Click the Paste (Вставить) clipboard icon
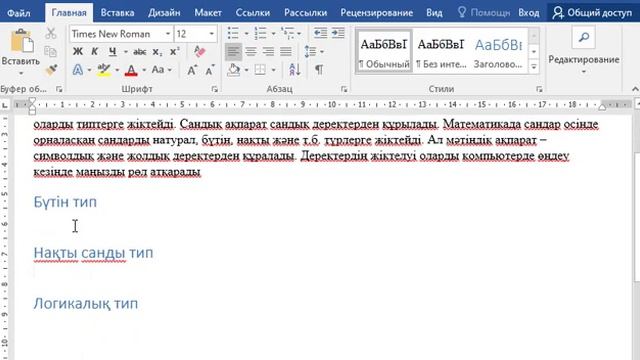Image resolution: width=640 pixels, height=360 pixels. click(x=21, y=41)
